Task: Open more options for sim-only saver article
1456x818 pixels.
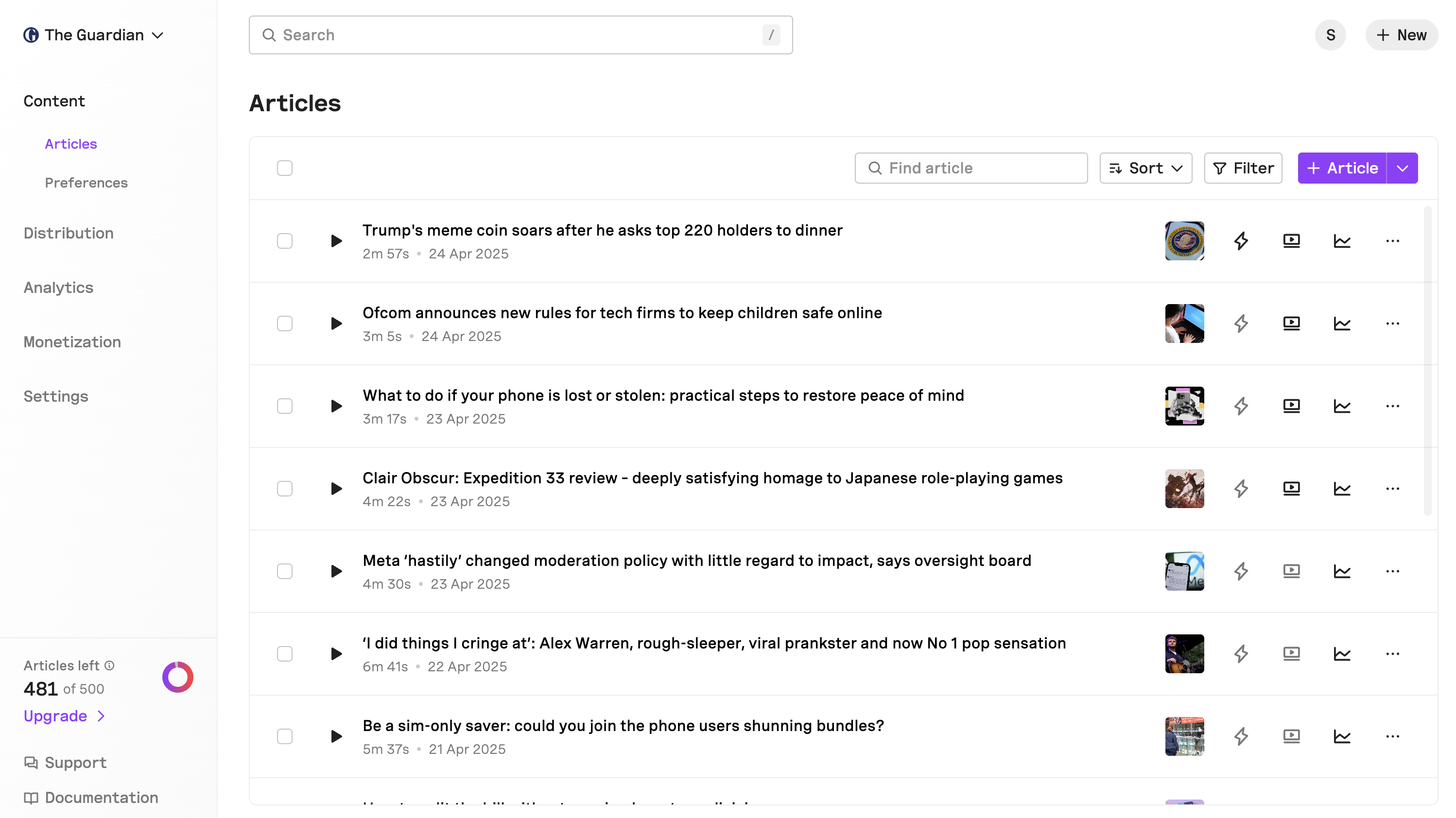Action: pyautogui.click(x=1392, y=736)
